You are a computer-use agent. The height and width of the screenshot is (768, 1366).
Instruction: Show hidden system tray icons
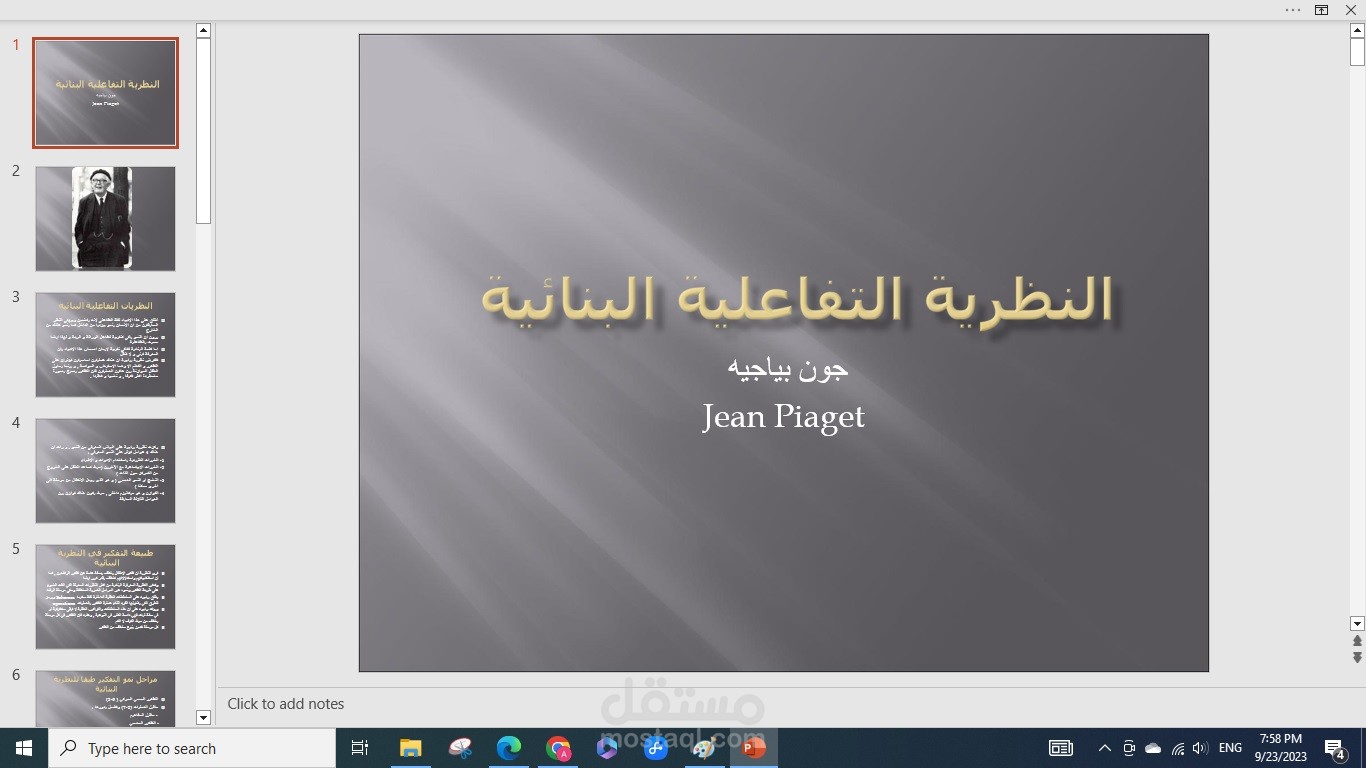[x=1105, y=748]
